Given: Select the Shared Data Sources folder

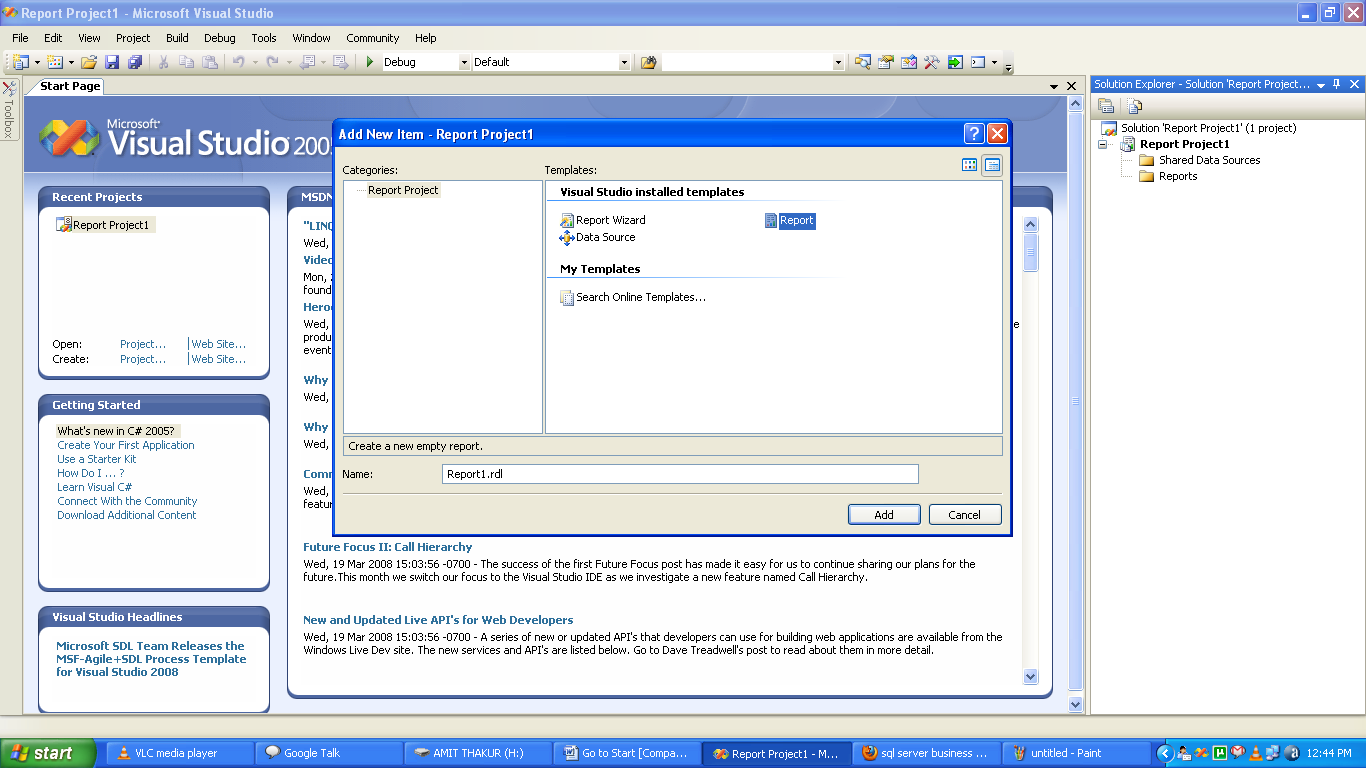Looking at the screenshot, I should pyautogui.click(x=1199, y=160).
